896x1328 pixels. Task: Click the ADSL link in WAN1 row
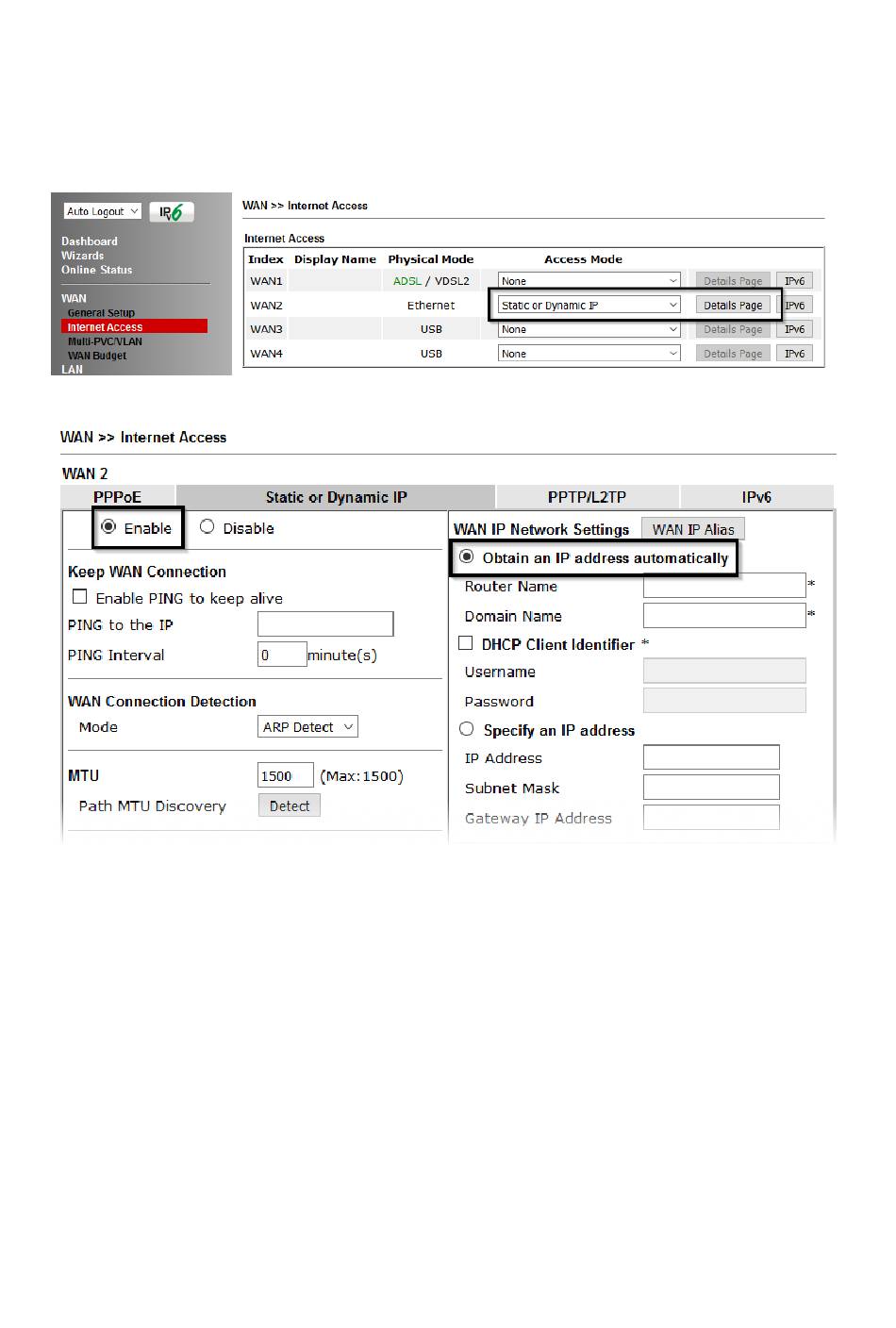[407, 281]
